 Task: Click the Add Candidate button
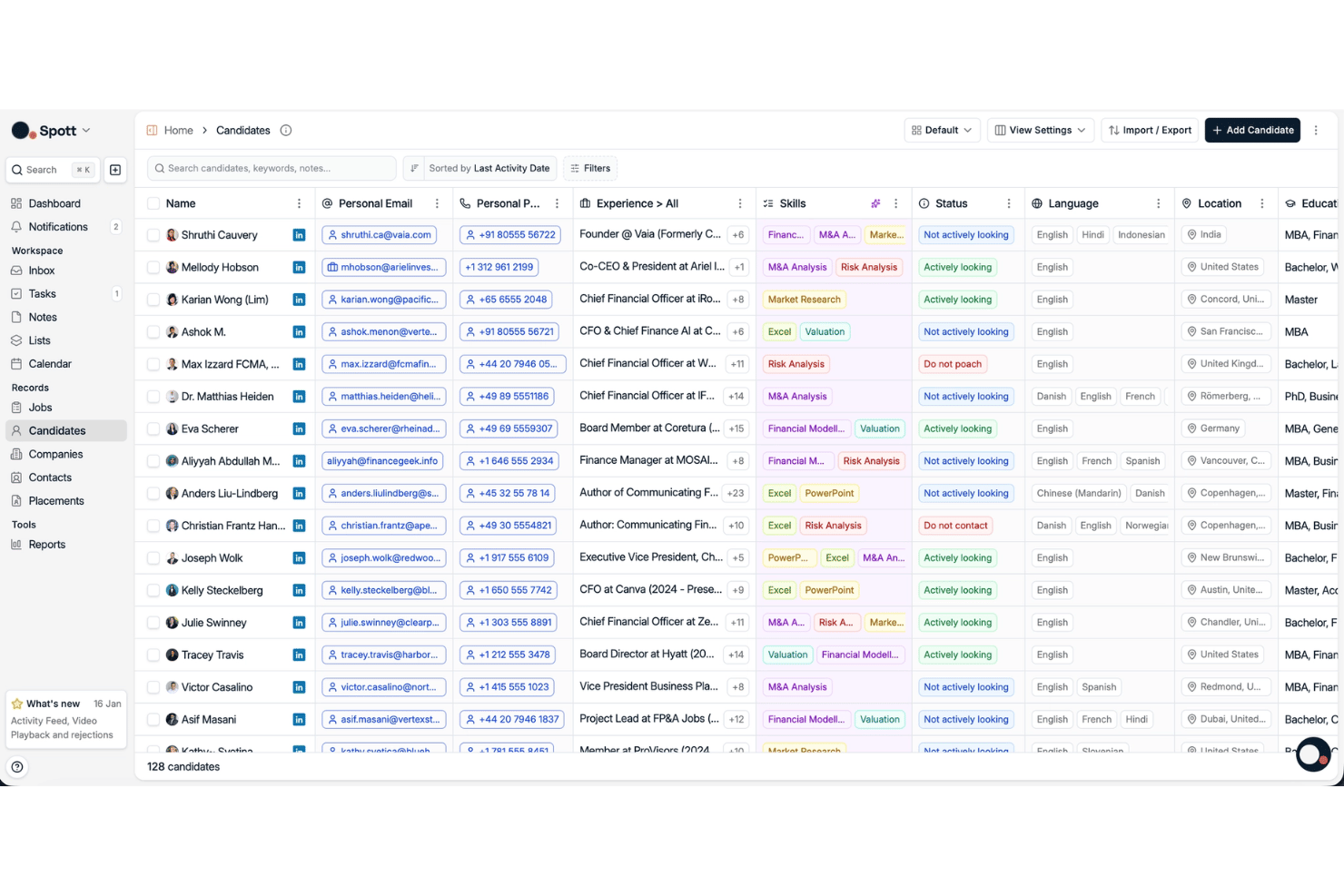point(1252,131)
